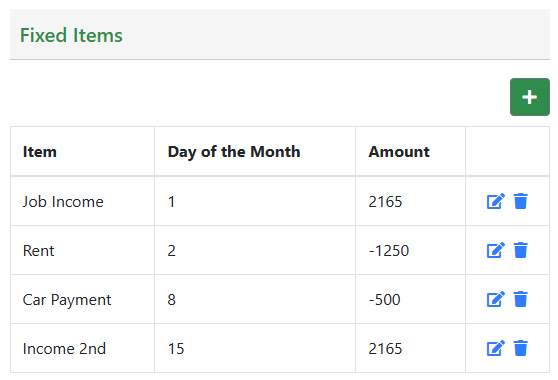Edit the Job Income row
558x380 pixels.
pyautogui.click(x=495, y=201)
